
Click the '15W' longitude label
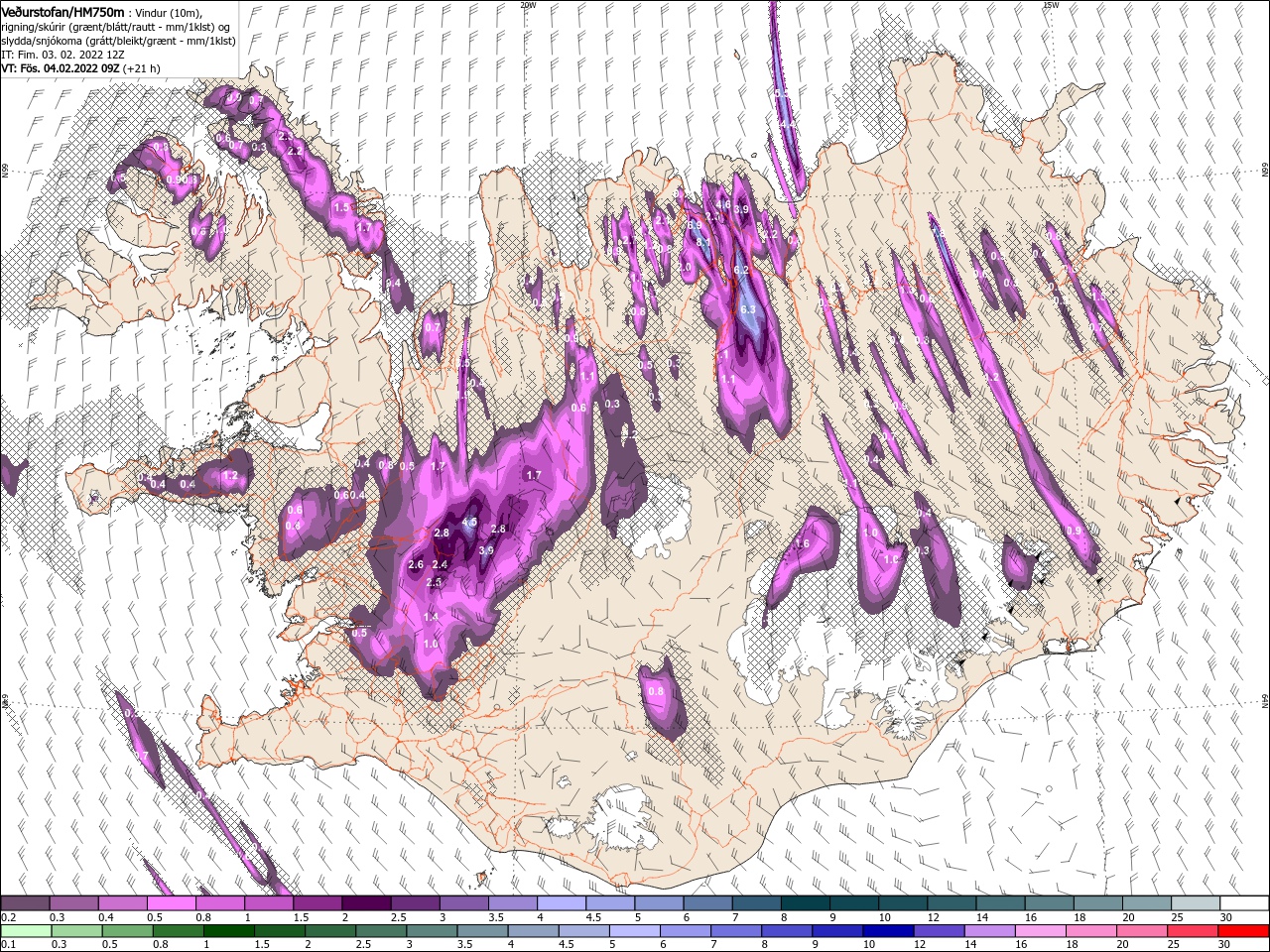coord(1051,5)
